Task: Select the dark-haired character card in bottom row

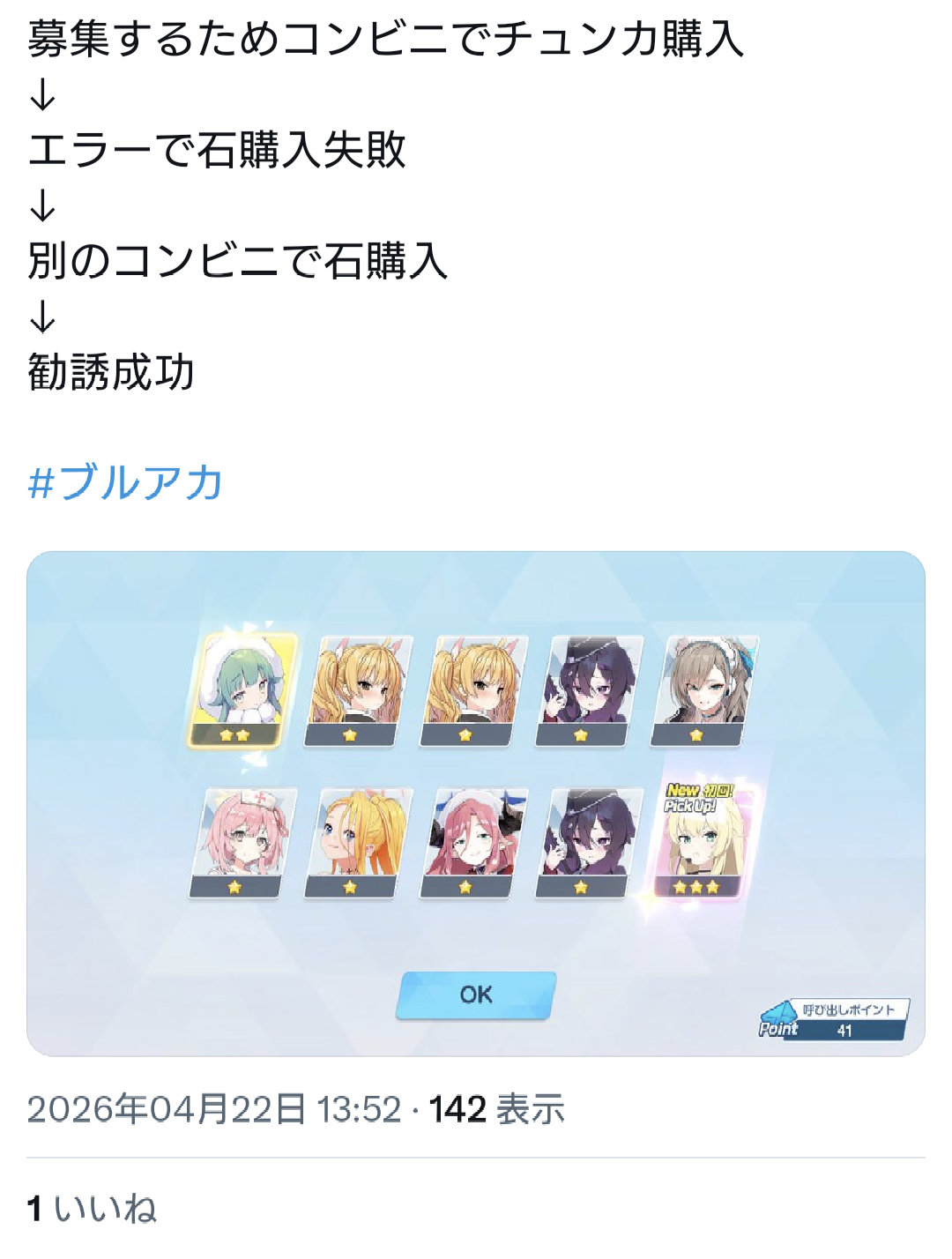Action: 588,844
